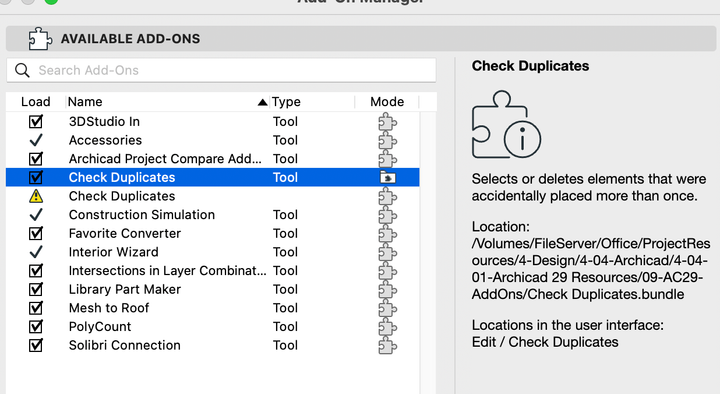Click the mode puzzle icon for 3DStudio In

pyautogui.click(x=388, y=122)
